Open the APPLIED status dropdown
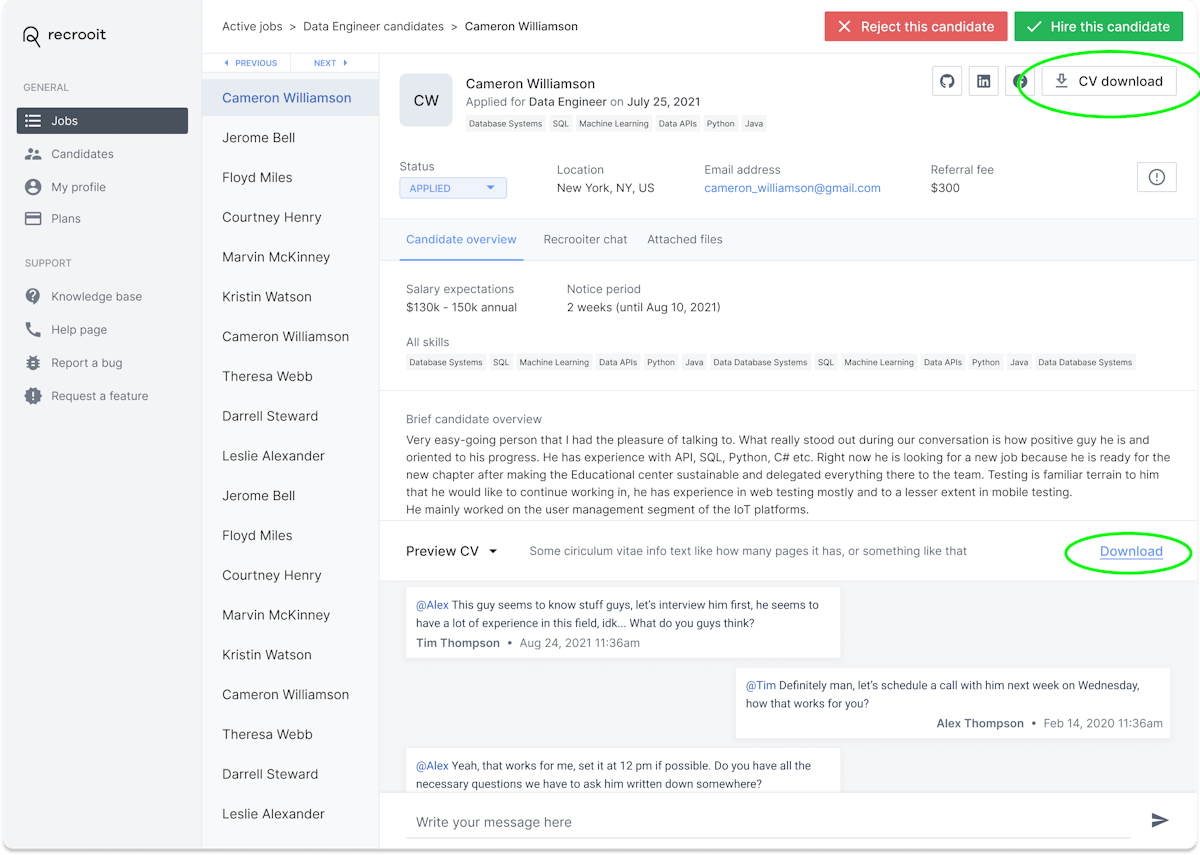The height and width of the screenshot is (855, 1200). 453,188
